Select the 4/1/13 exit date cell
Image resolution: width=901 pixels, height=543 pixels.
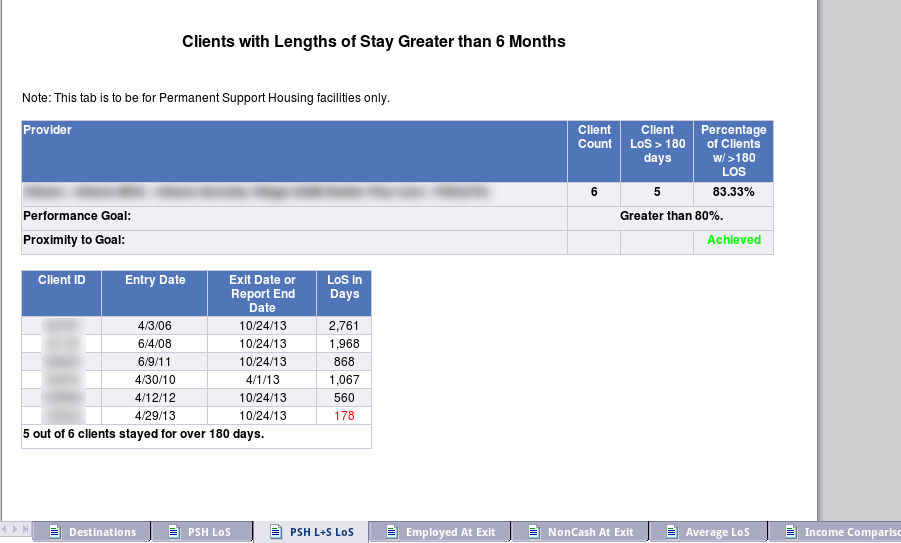tap(262, 380)
